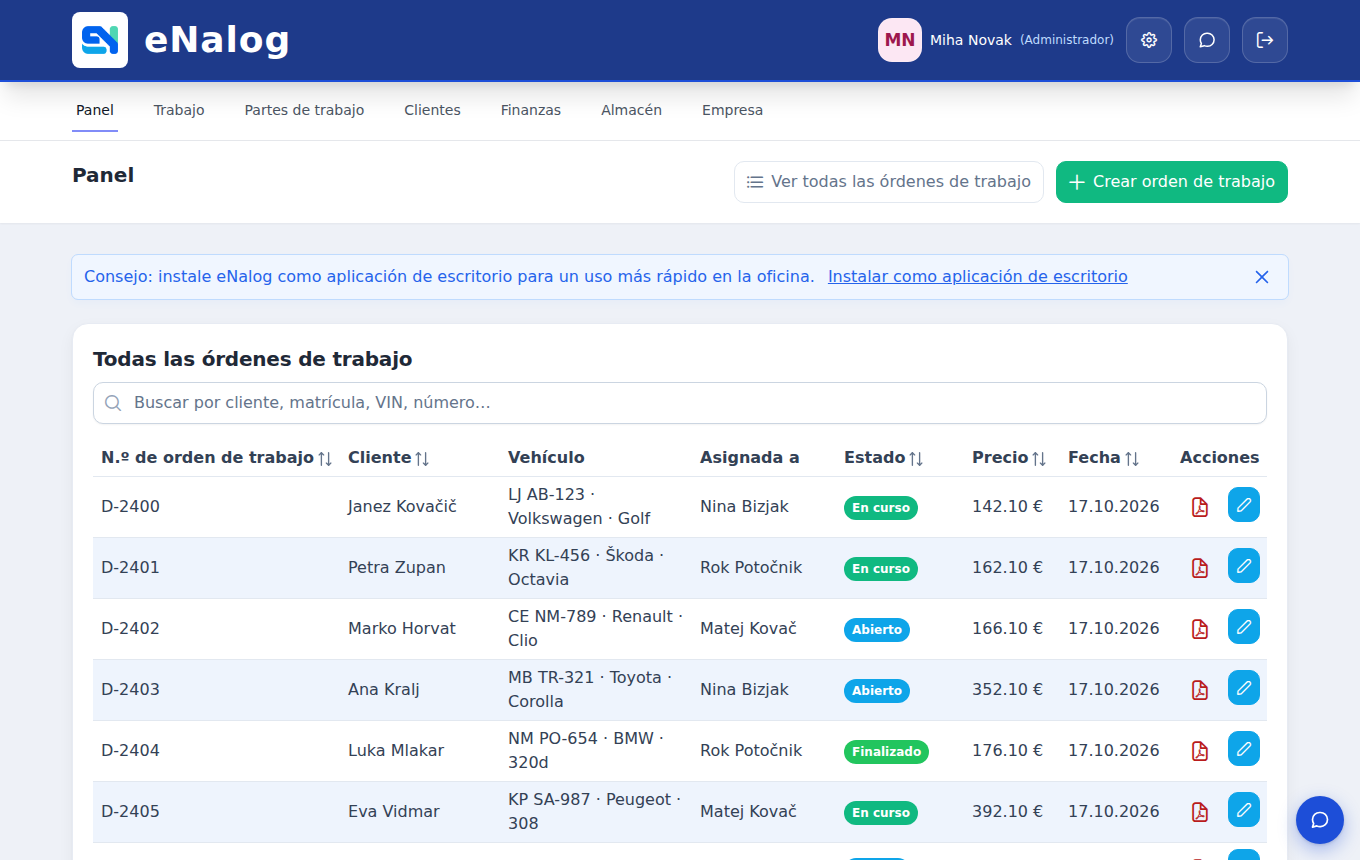This screenshot has height=860, width=1360.
Task: Click the MN user avatar
Action: click(900, 40)
